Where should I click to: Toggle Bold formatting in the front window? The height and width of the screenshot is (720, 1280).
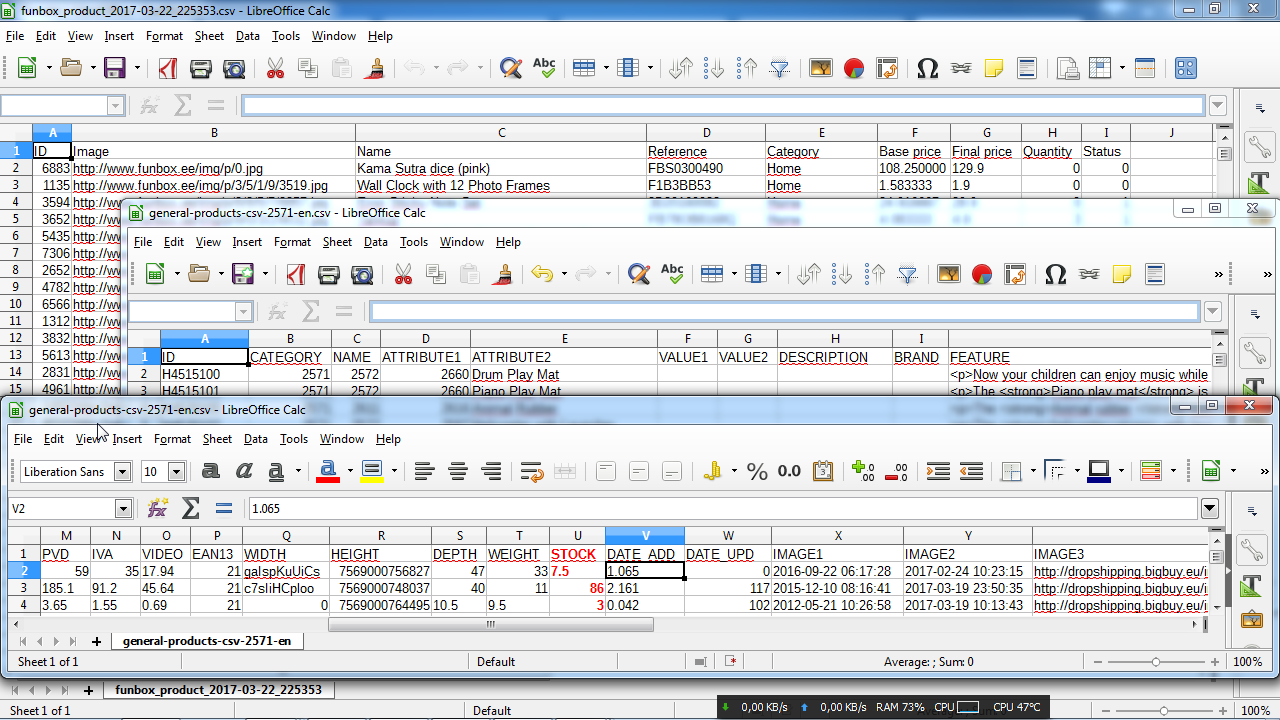210,471
